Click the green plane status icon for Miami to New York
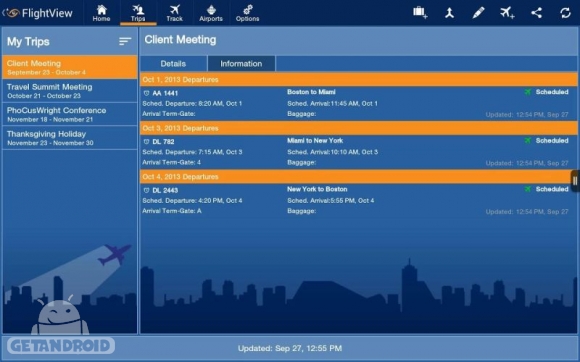Screen dimensions: 580x362 [528, 141]
